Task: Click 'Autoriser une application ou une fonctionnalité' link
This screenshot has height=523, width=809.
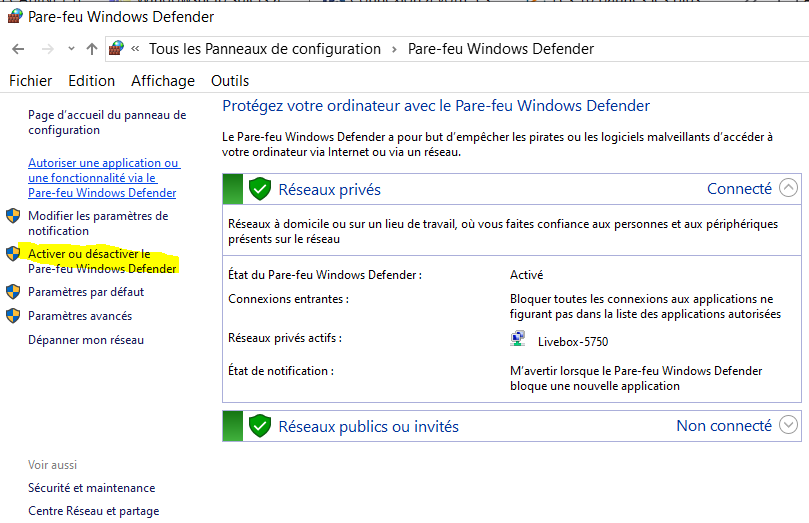Action: [104, 178]
